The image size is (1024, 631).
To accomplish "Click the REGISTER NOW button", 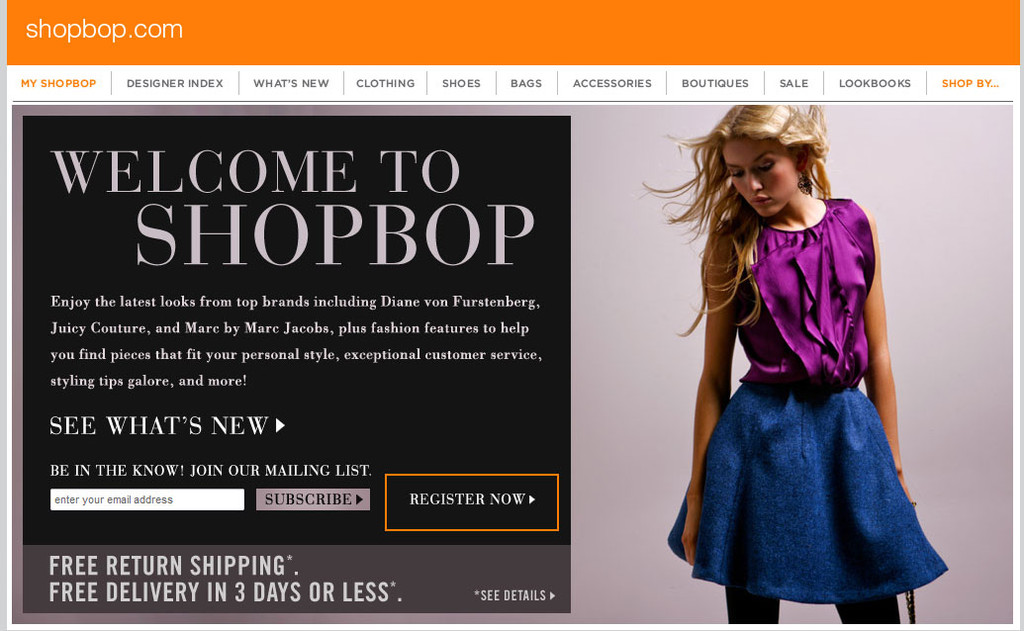I will pyautogui.click(x=472, y=502).
